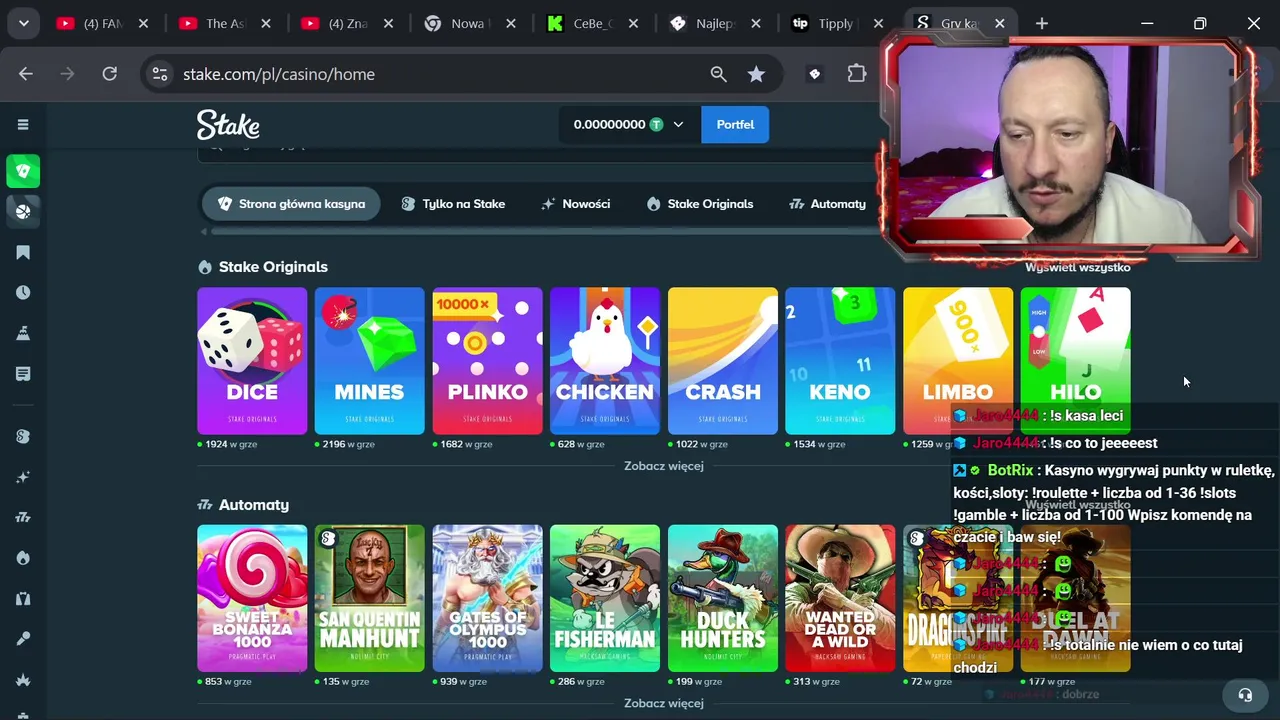Expand the balance currency dropdown
This screenshot has width=1280, height=720.
click(678, 124)
